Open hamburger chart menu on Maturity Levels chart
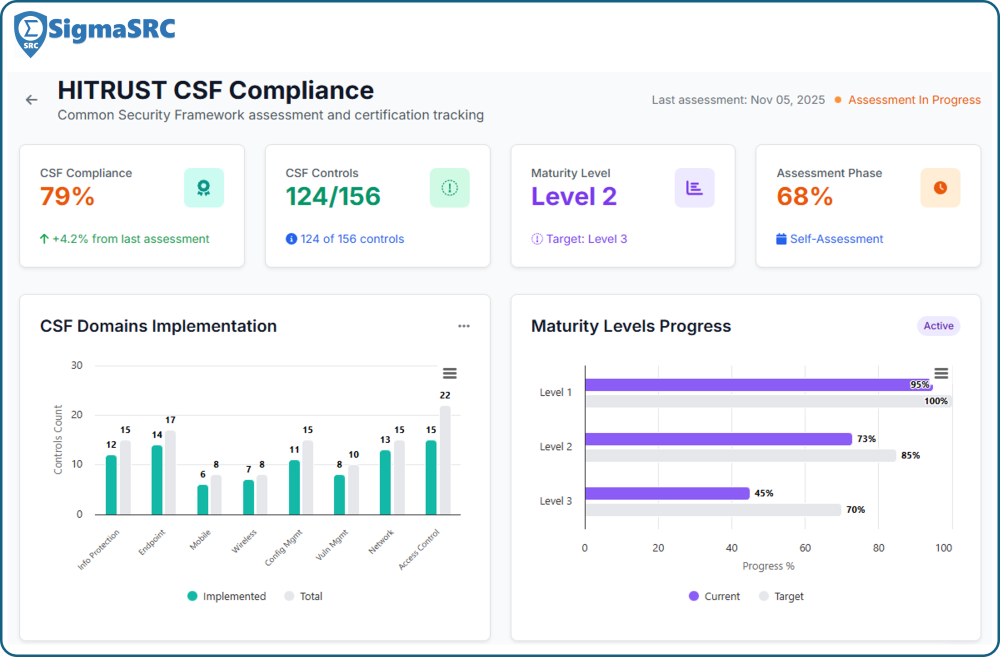 tap(941, 374)
